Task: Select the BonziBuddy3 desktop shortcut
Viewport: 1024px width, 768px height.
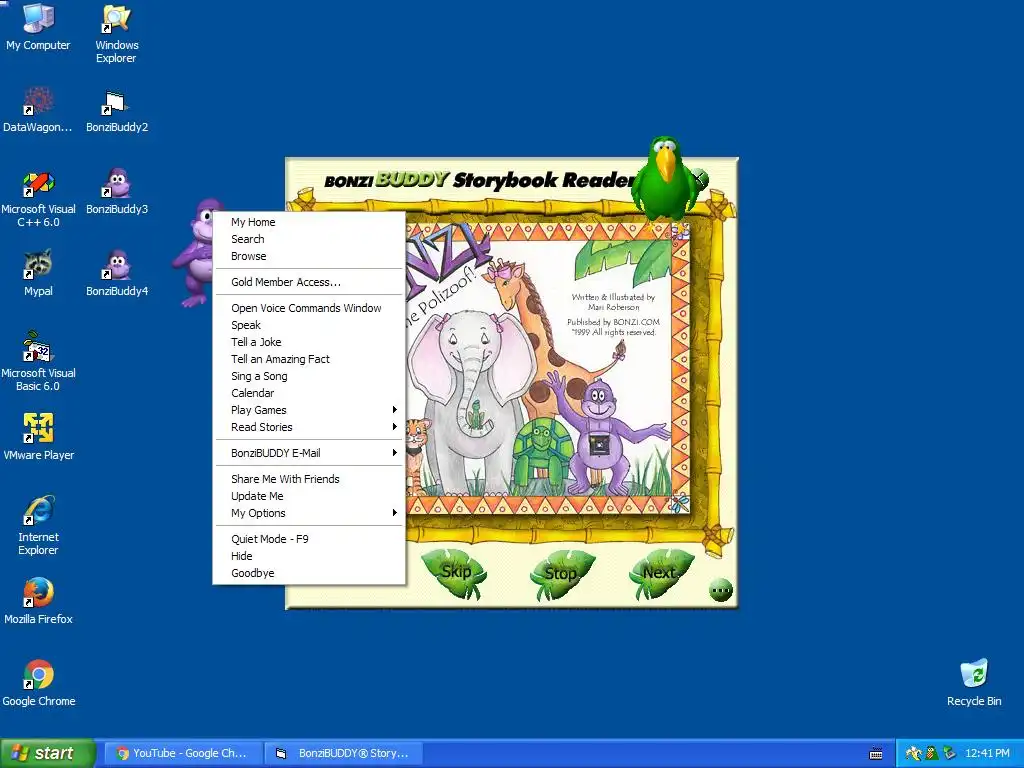Action: coord(117,192)
